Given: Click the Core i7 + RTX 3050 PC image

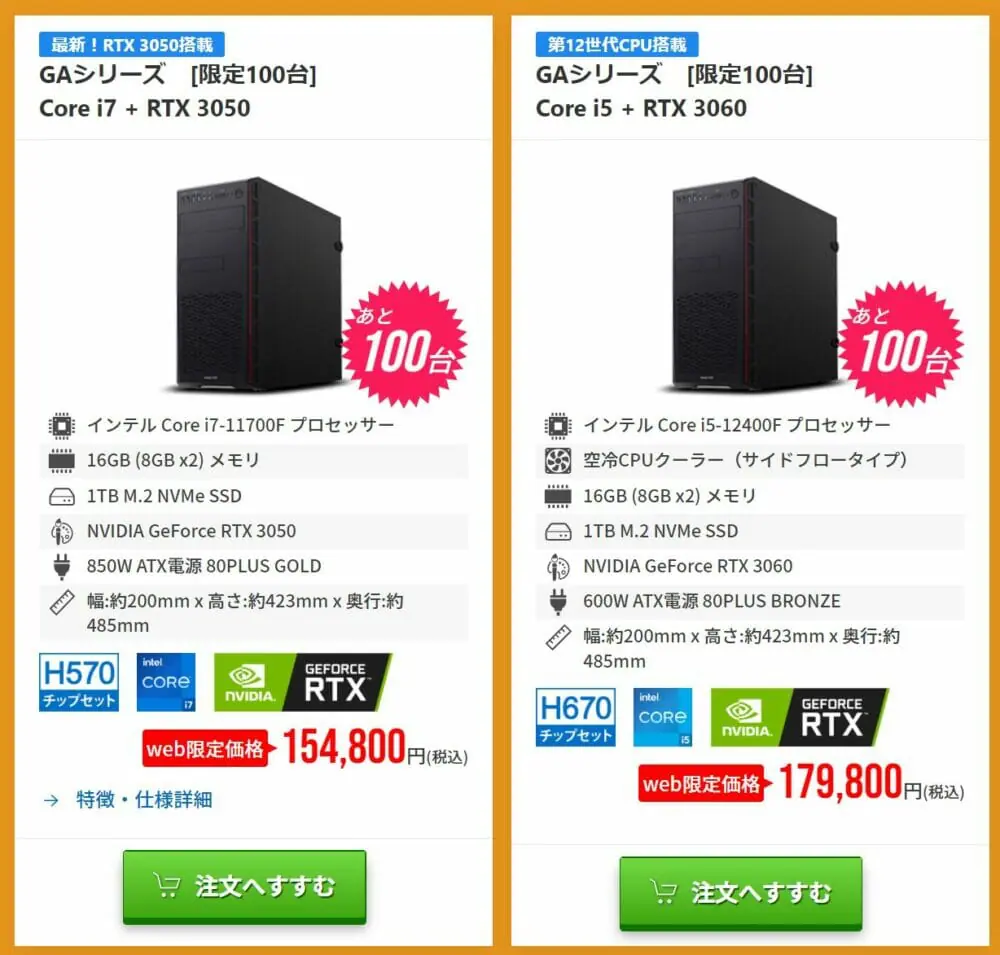Looking at the screenshot, I should [258, 284].
